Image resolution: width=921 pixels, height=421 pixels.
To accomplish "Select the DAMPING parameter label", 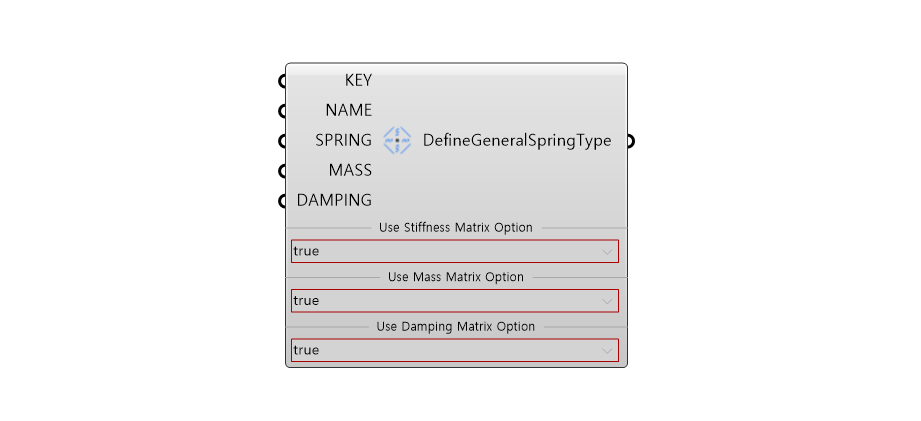I will [334, 200].
